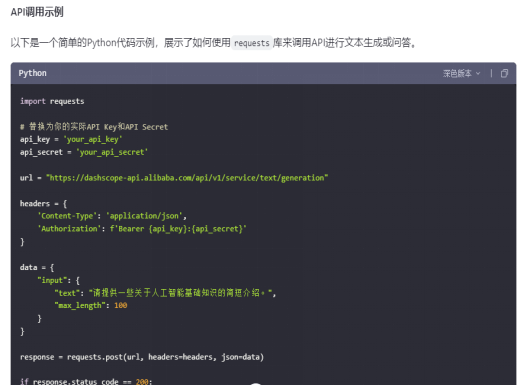The width and height of the screenshot is (530, 385).
Task: Click the Python language label
Action: 32,73
